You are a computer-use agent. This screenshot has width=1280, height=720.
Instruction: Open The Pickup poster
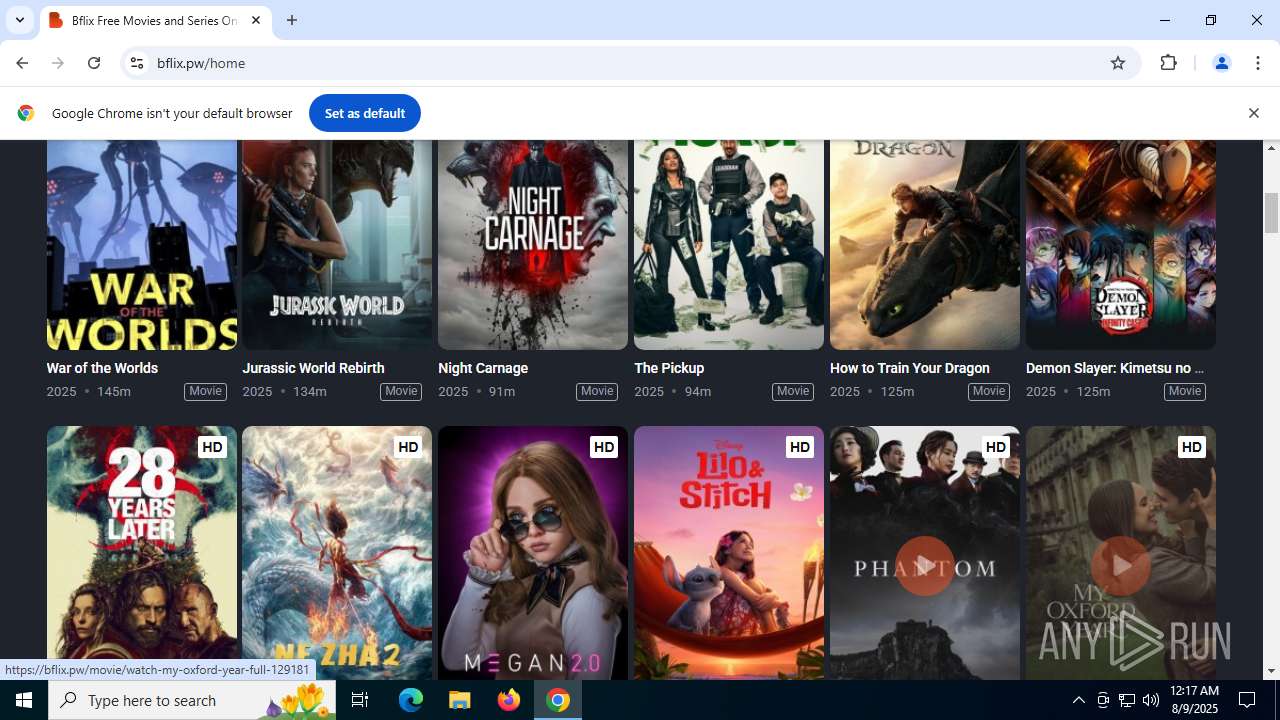click(x=729, y=245)
